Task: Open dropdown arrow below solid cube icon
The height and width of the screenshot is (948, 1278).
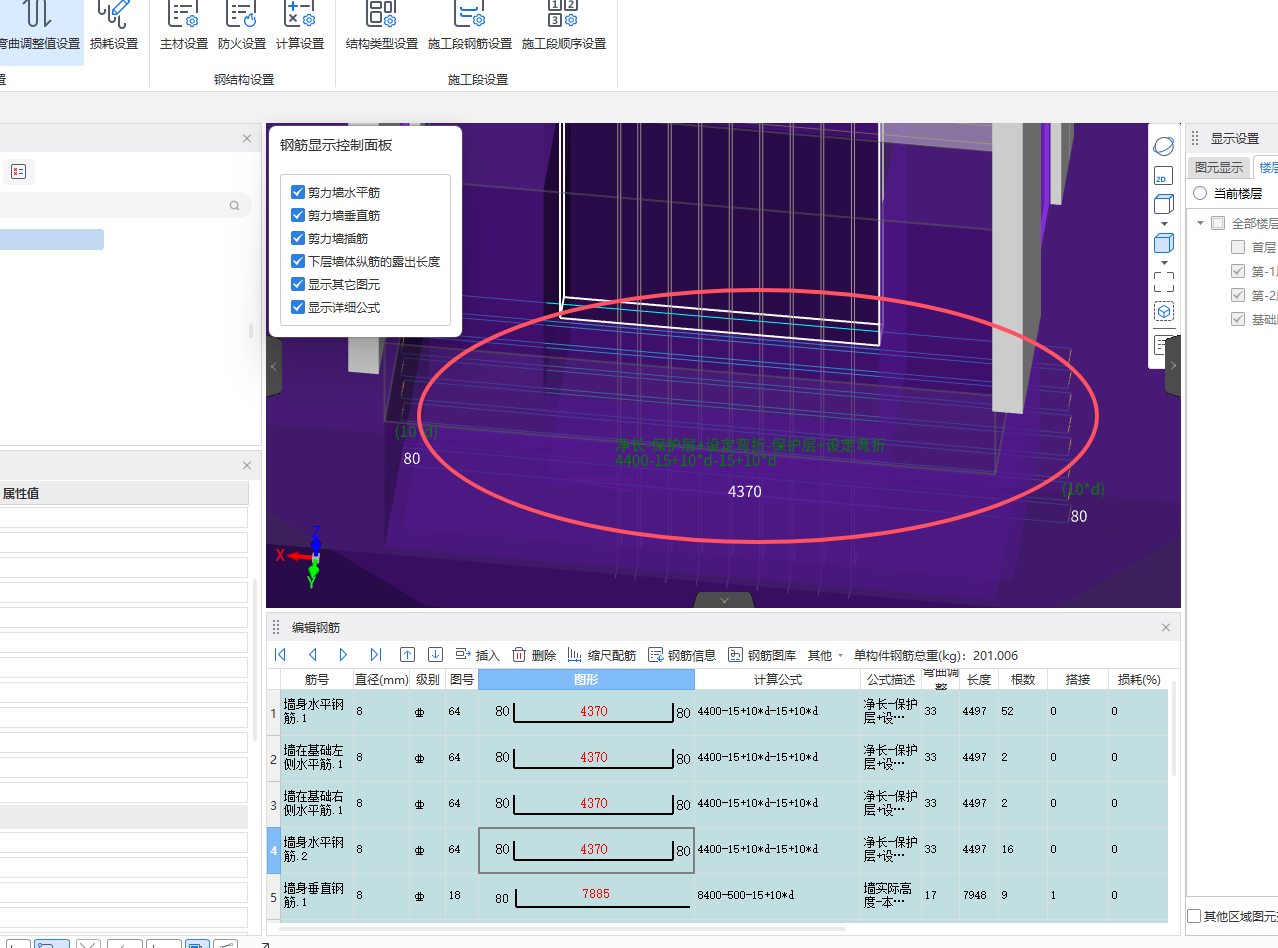Action: point(1163,262)
